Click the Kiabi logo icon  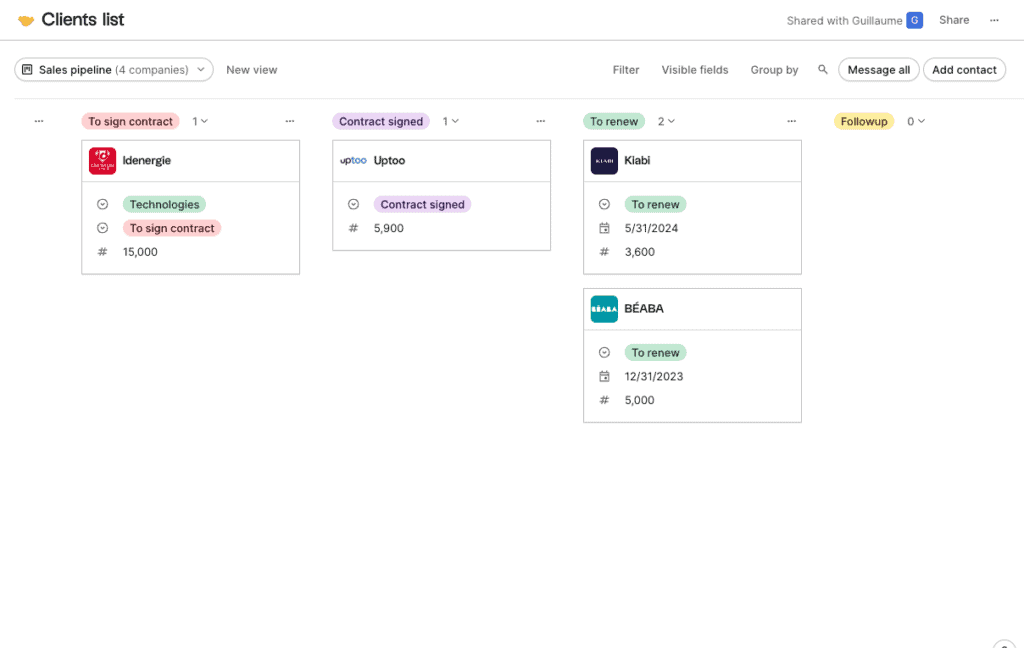point(604,160)
